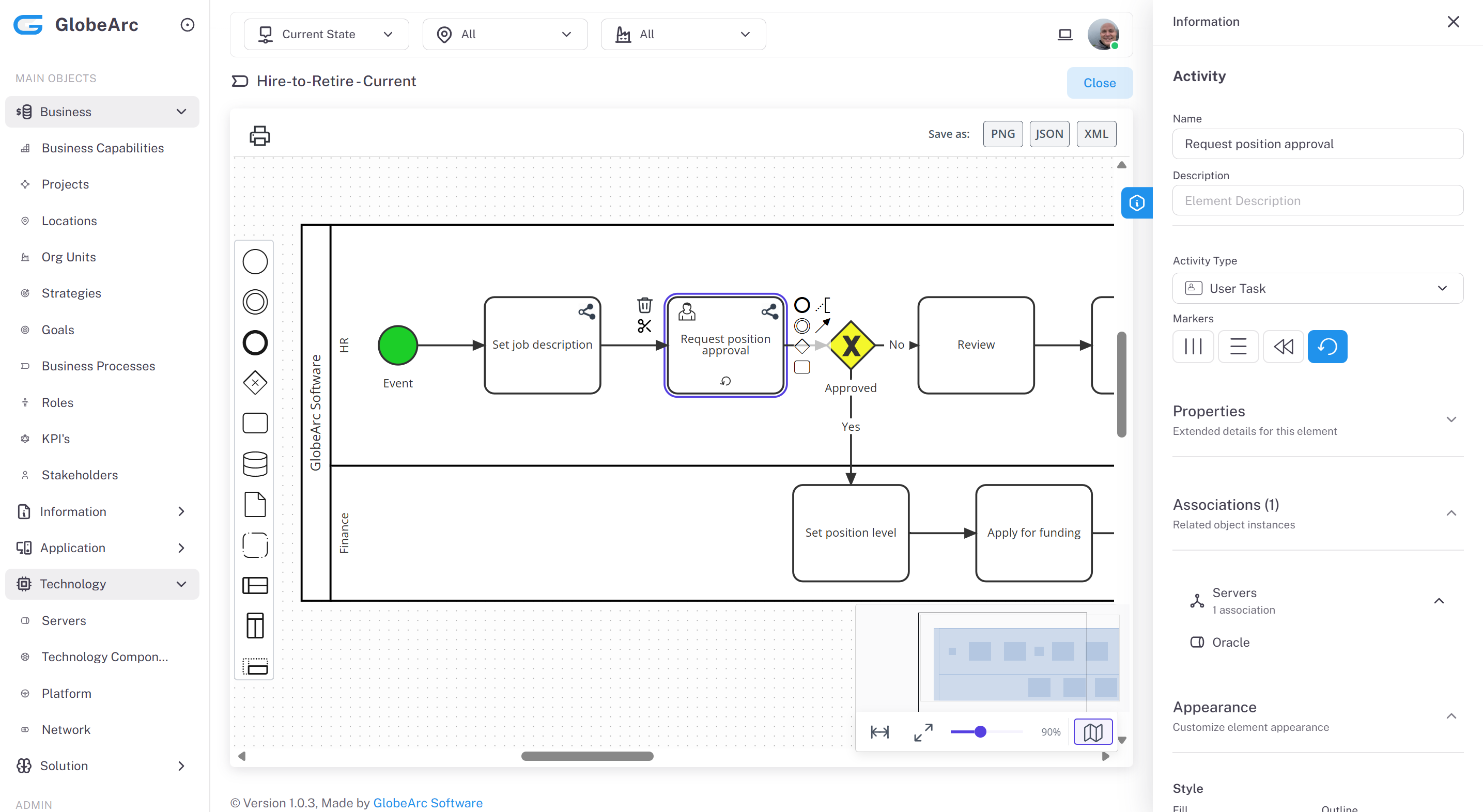Toggle the minimap map button
1483x812 pixels.
pos(1093,731)
